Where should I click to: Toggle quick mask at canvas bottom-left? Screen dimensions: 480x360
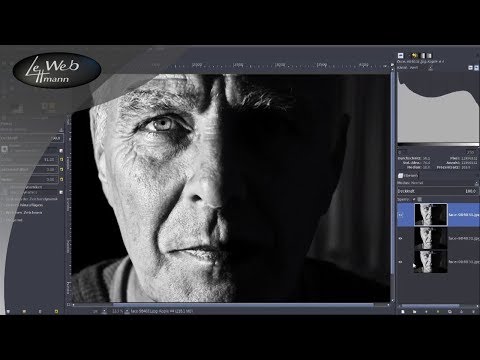69,304
